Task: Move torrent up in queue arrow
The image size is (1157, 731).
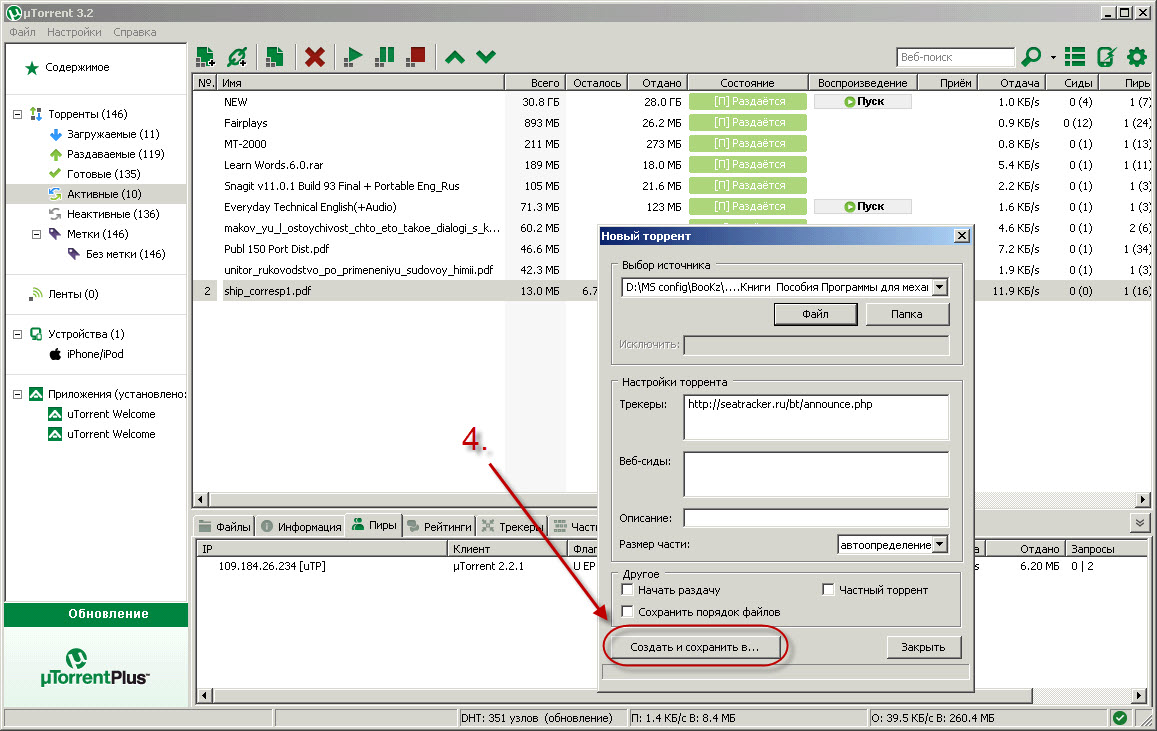Action: tap(455, 57)
